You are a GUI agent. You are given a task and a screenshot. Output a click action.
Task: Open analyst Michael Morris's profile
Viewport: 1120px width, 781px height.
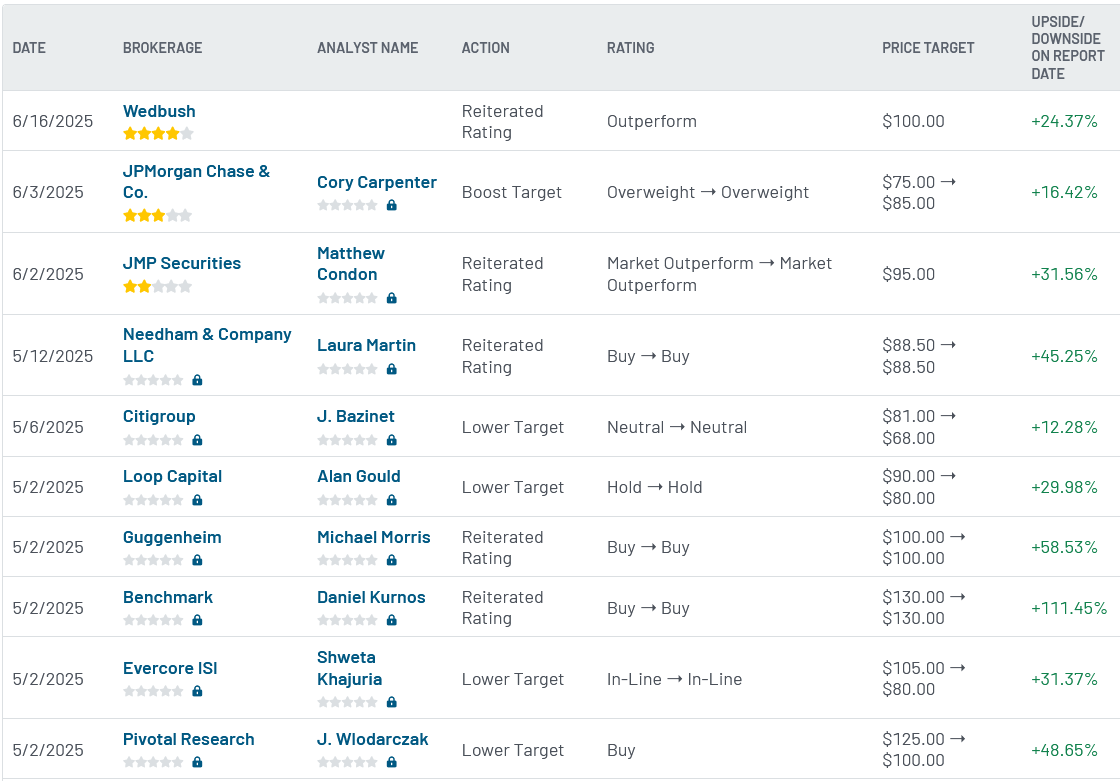[374, 537]
